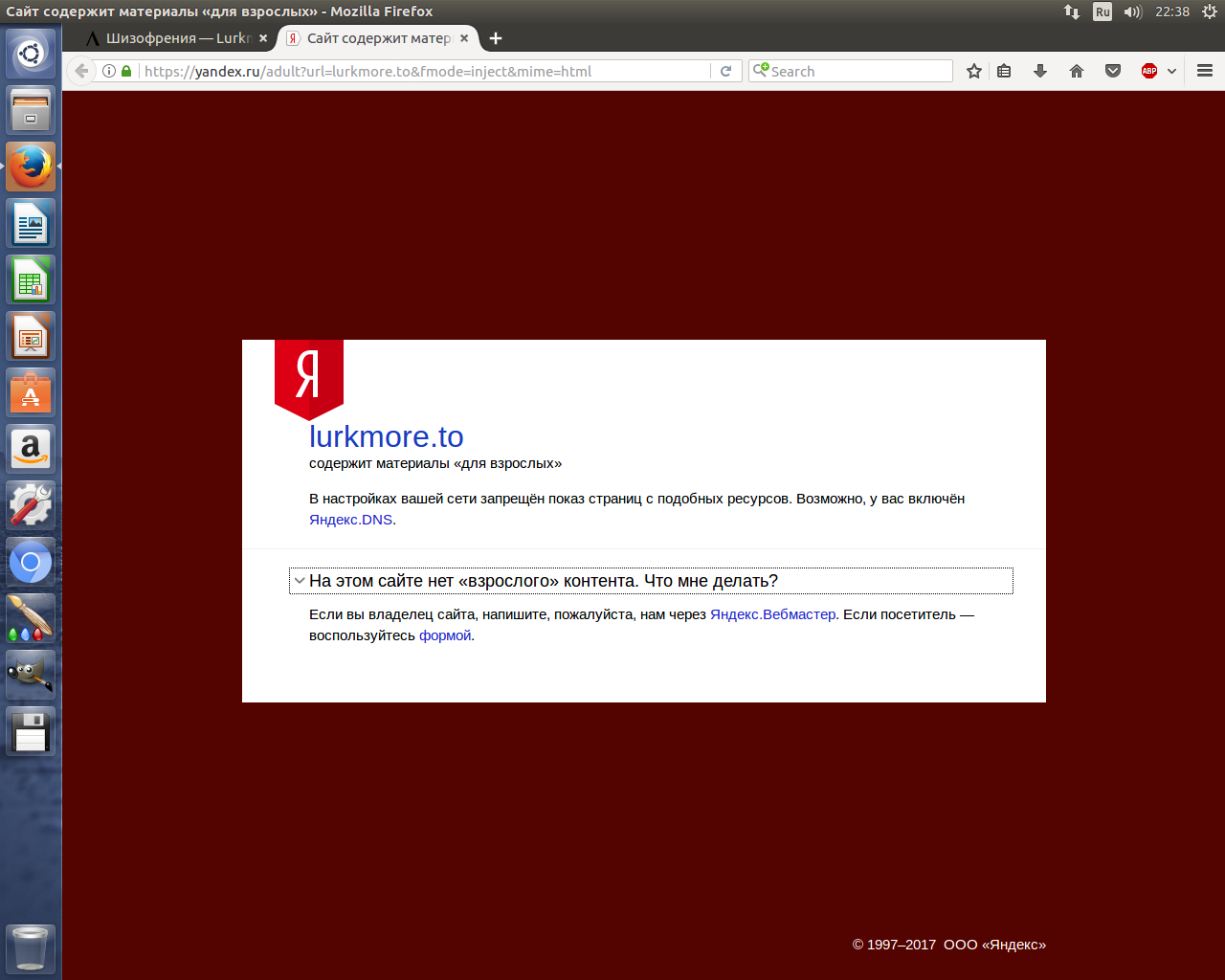Go back to the previous page

(x=81, y=71)
